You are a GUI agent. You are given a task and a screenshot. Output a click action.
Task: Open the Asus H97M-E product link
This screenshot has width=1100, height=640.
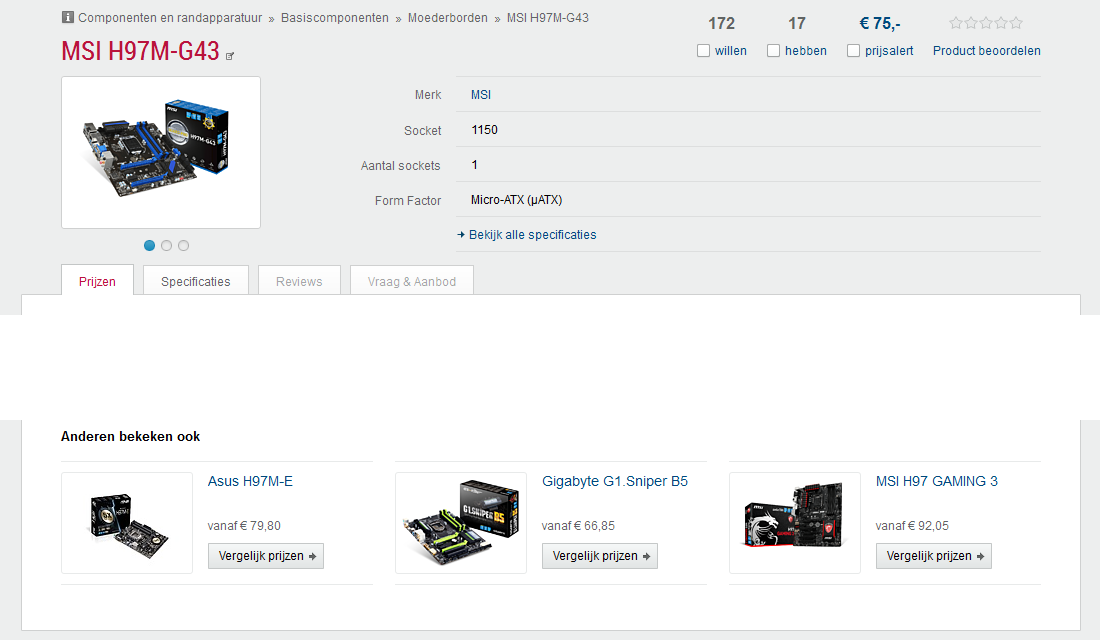click(x=250, y=481)
